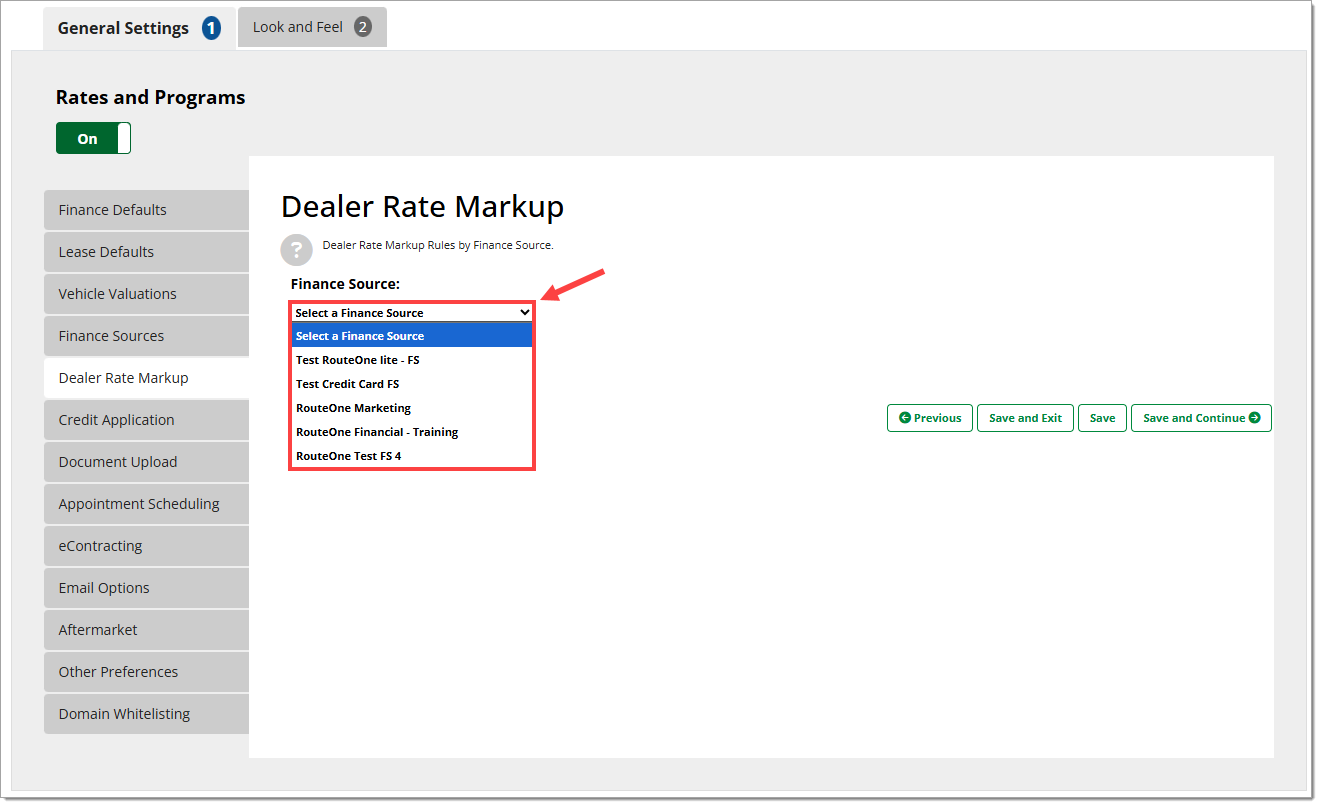Navigate to eContracting settings
The width and height of the screenshot is (1319, 805).
click(x=146, y=546)
